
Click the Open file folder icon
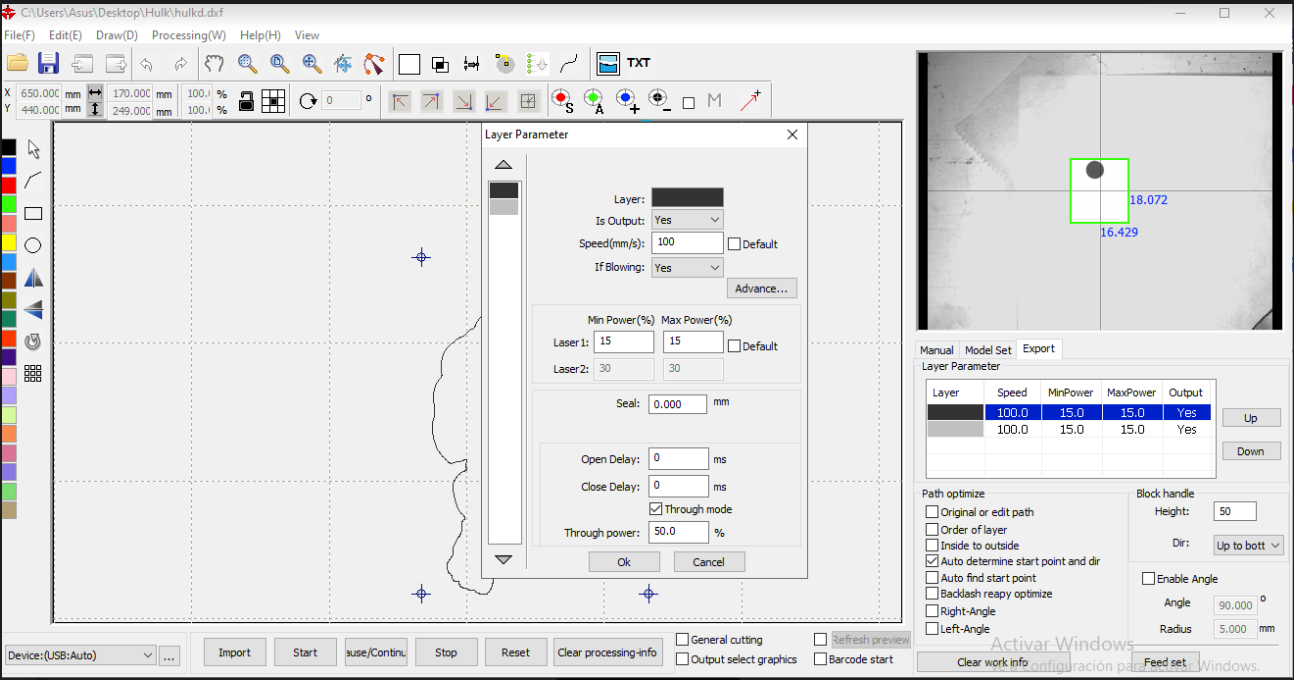17,64
